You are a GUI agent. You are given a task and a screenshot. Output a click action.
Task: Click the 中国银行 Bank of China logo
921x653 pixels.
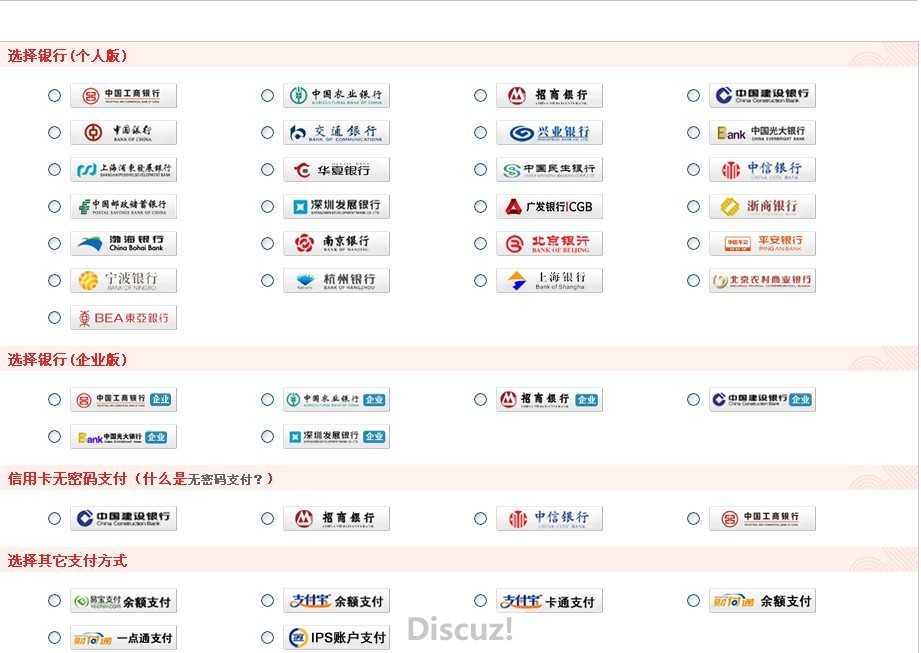(x=123, y=132)
